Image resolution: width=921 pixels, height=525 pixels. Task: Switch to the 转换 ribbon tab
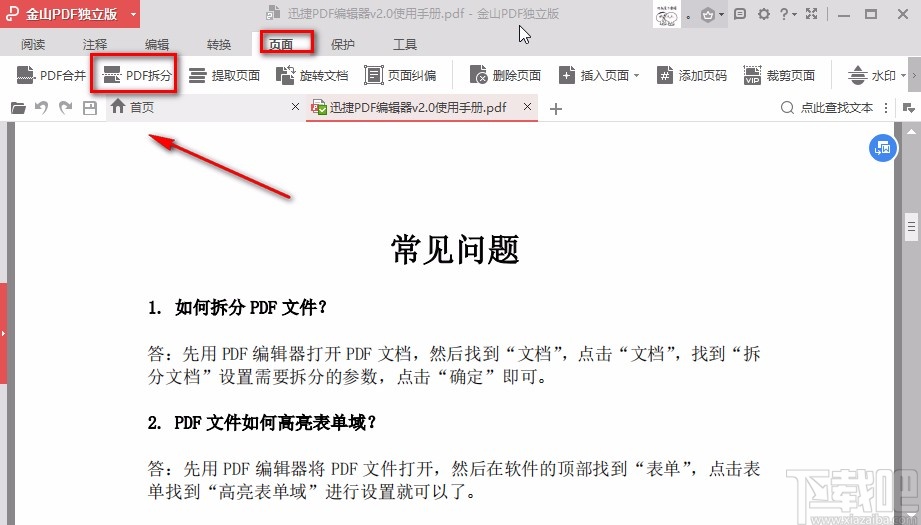point(219,44)
